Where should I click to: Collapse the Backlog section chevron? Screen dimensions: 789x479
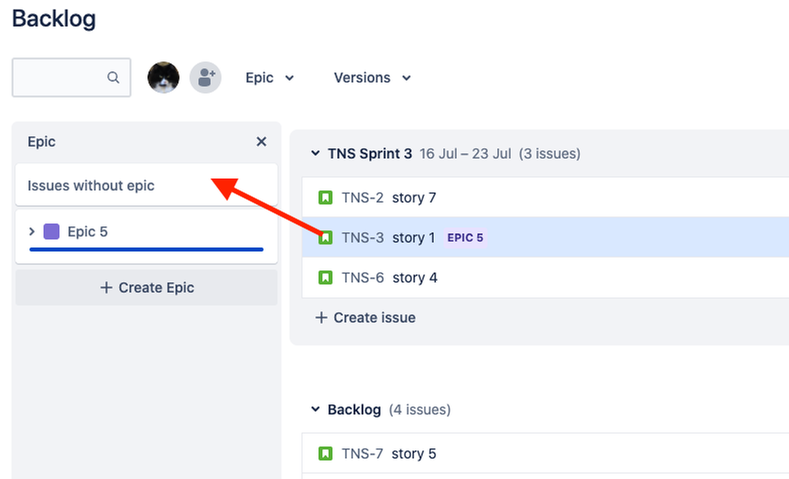point(315,409)
